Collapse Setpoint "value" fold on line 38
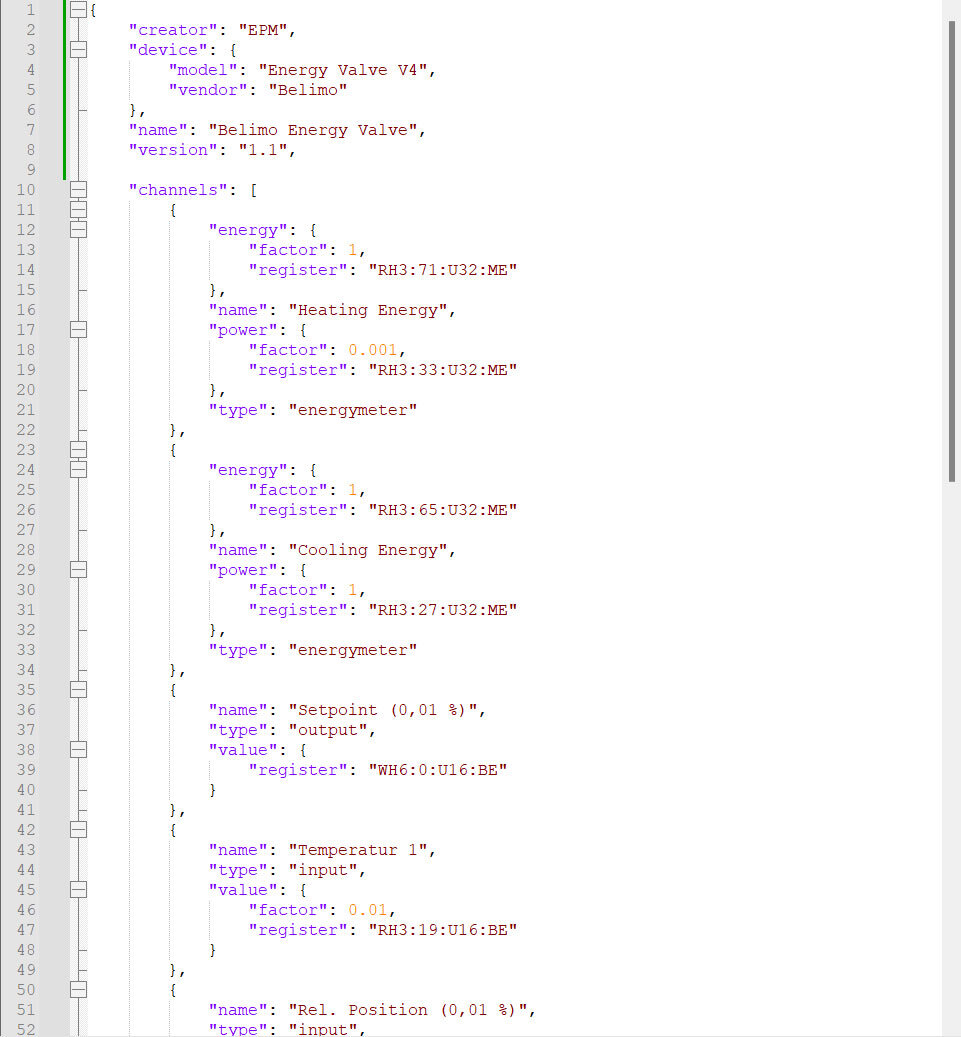961x1037 pixels. pos(78,749)
